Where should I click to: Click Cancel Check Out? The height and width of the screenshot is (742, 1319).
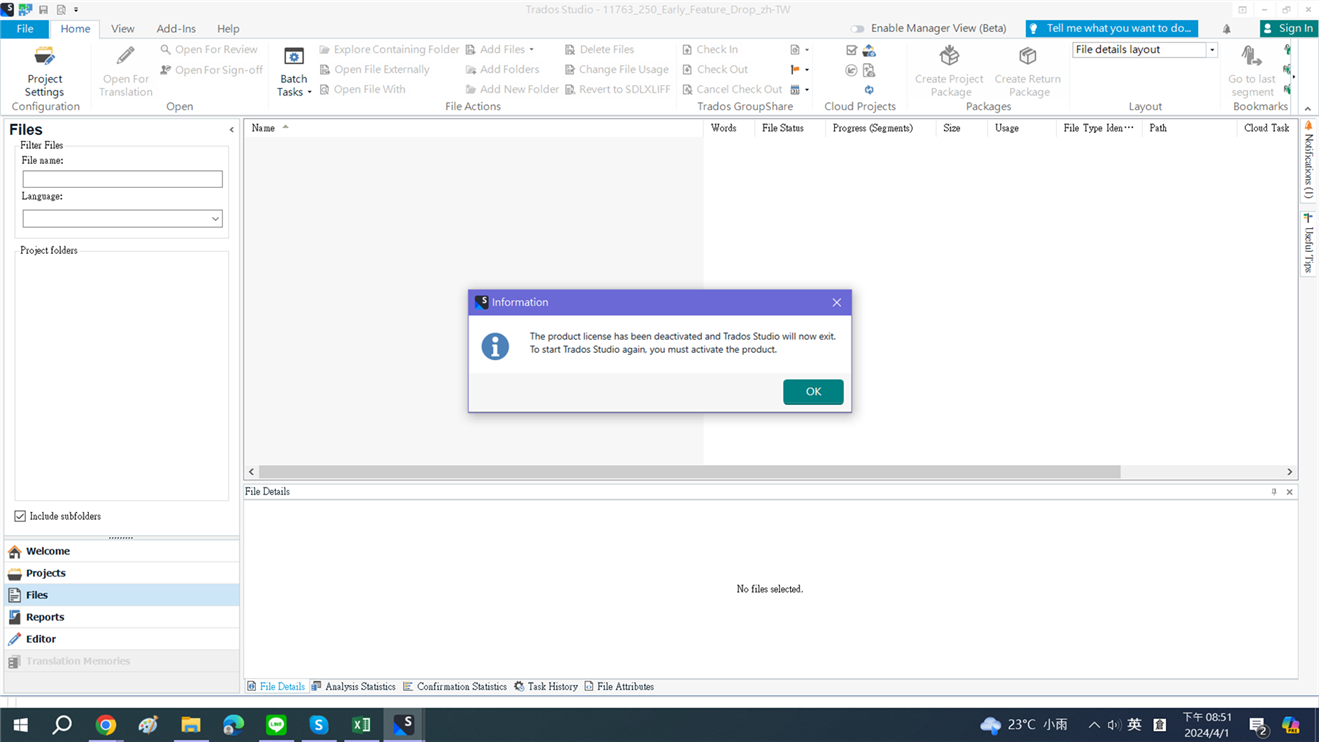732,89
